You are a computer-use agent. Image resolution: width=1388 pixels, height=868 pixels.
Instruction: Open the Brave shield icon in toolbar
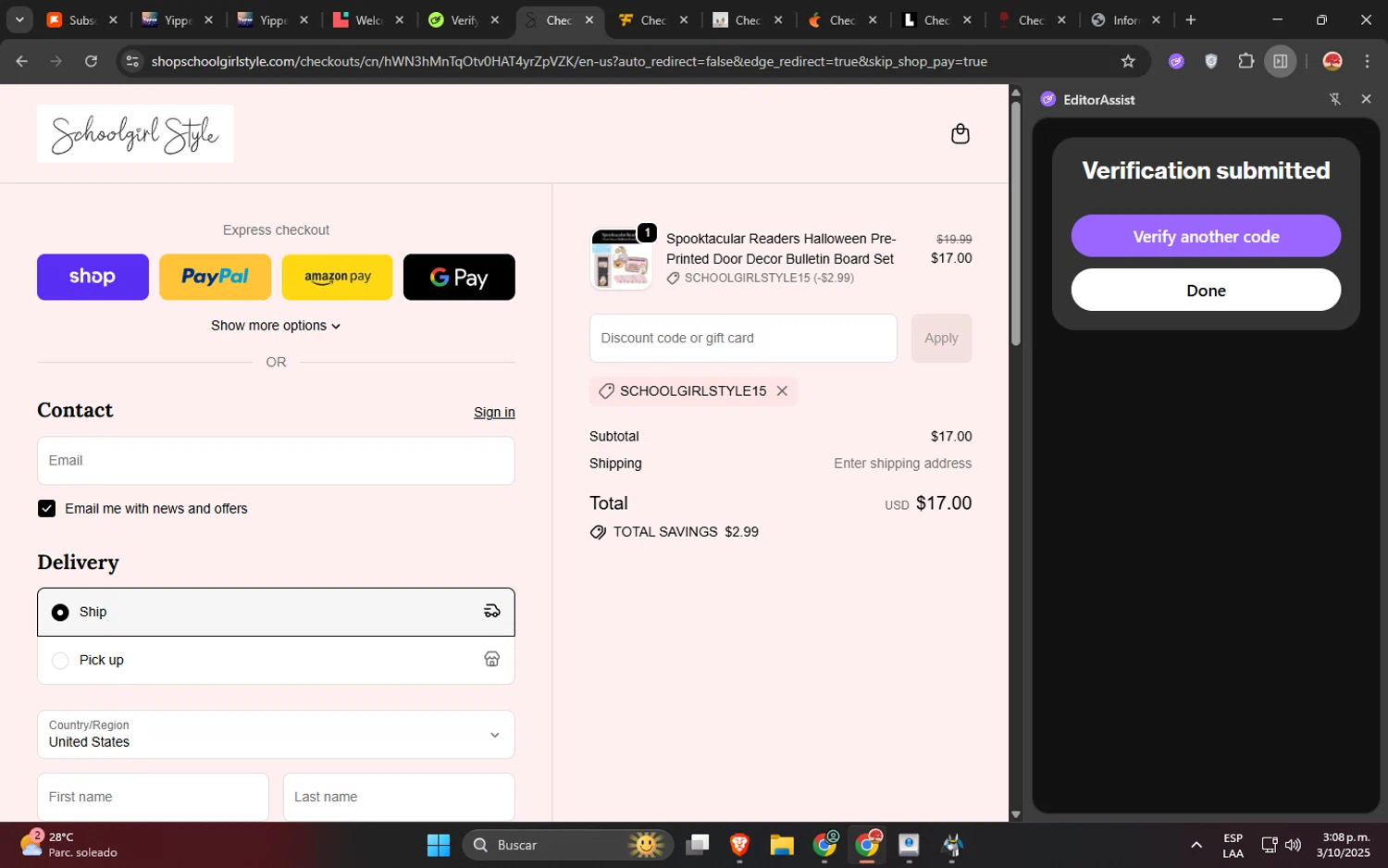coord(1211,61)
